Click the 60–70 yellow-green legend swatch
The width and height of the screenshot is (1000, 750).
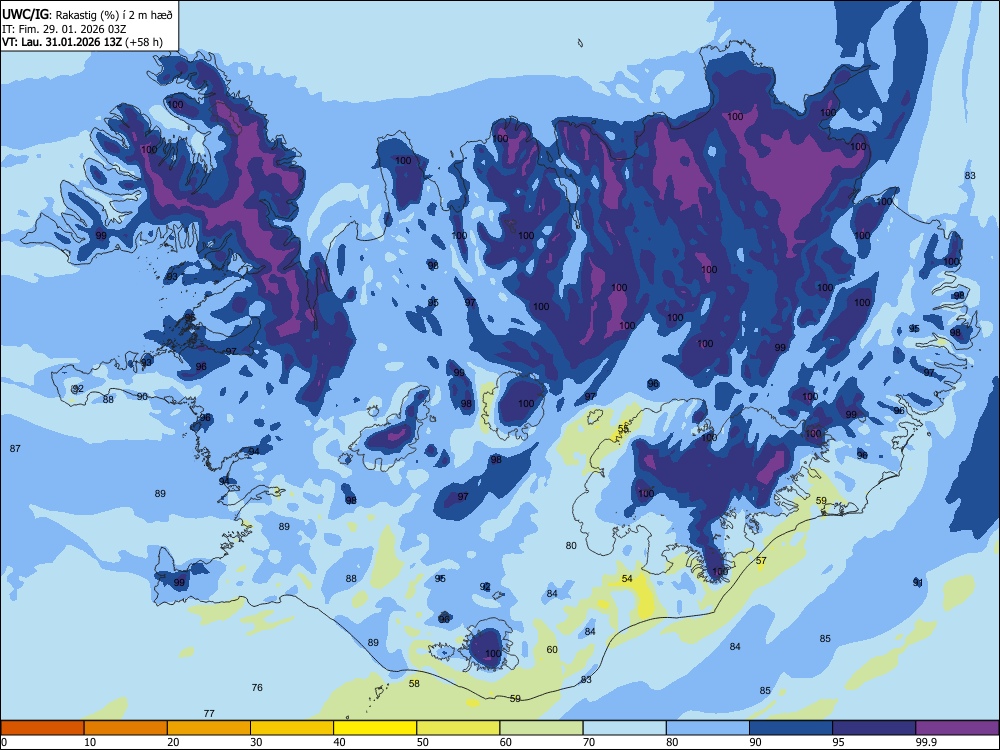(541, 728)
